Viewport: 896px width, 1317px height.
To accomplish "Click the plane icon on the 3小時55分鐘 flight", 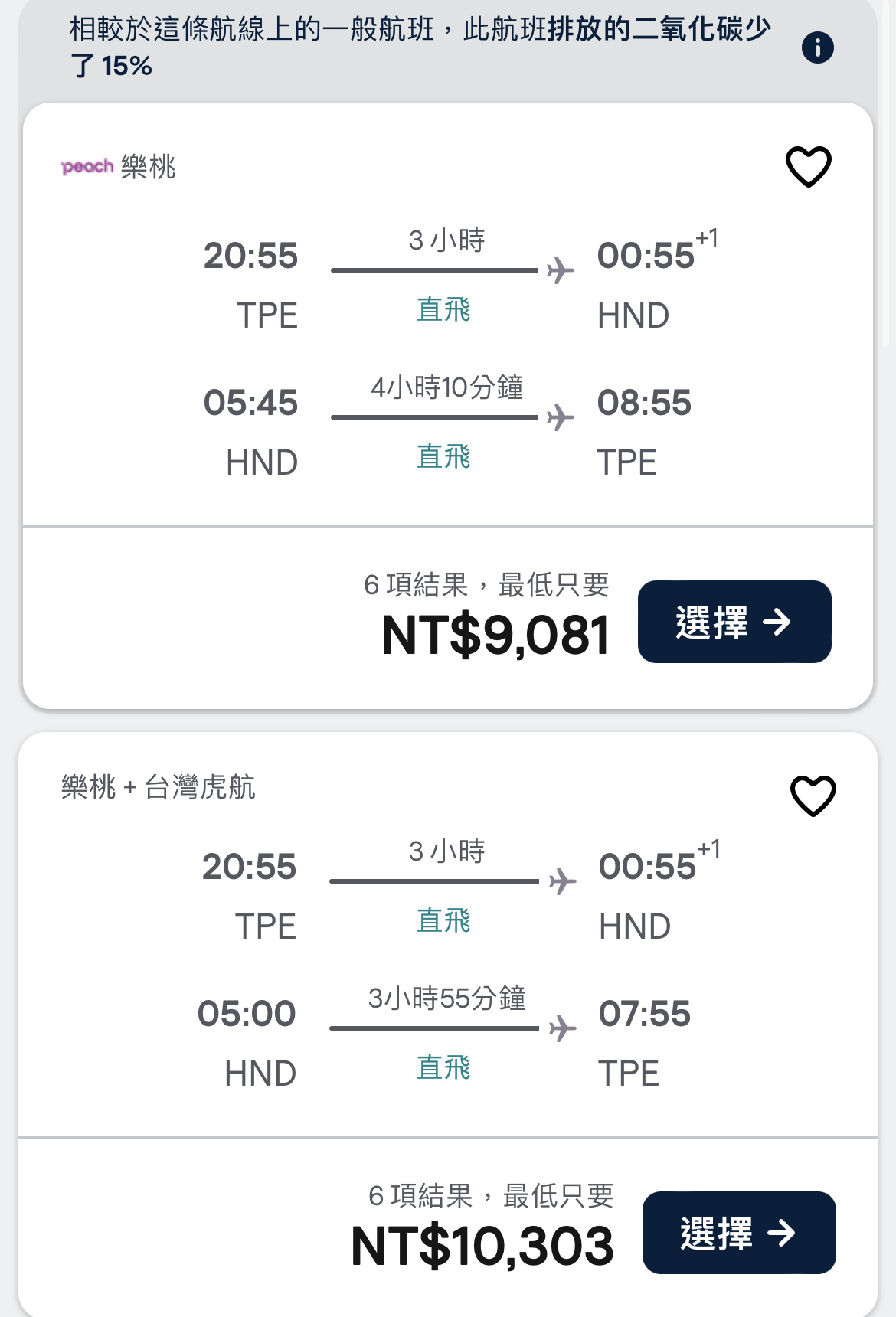I will click(563, 1028).
